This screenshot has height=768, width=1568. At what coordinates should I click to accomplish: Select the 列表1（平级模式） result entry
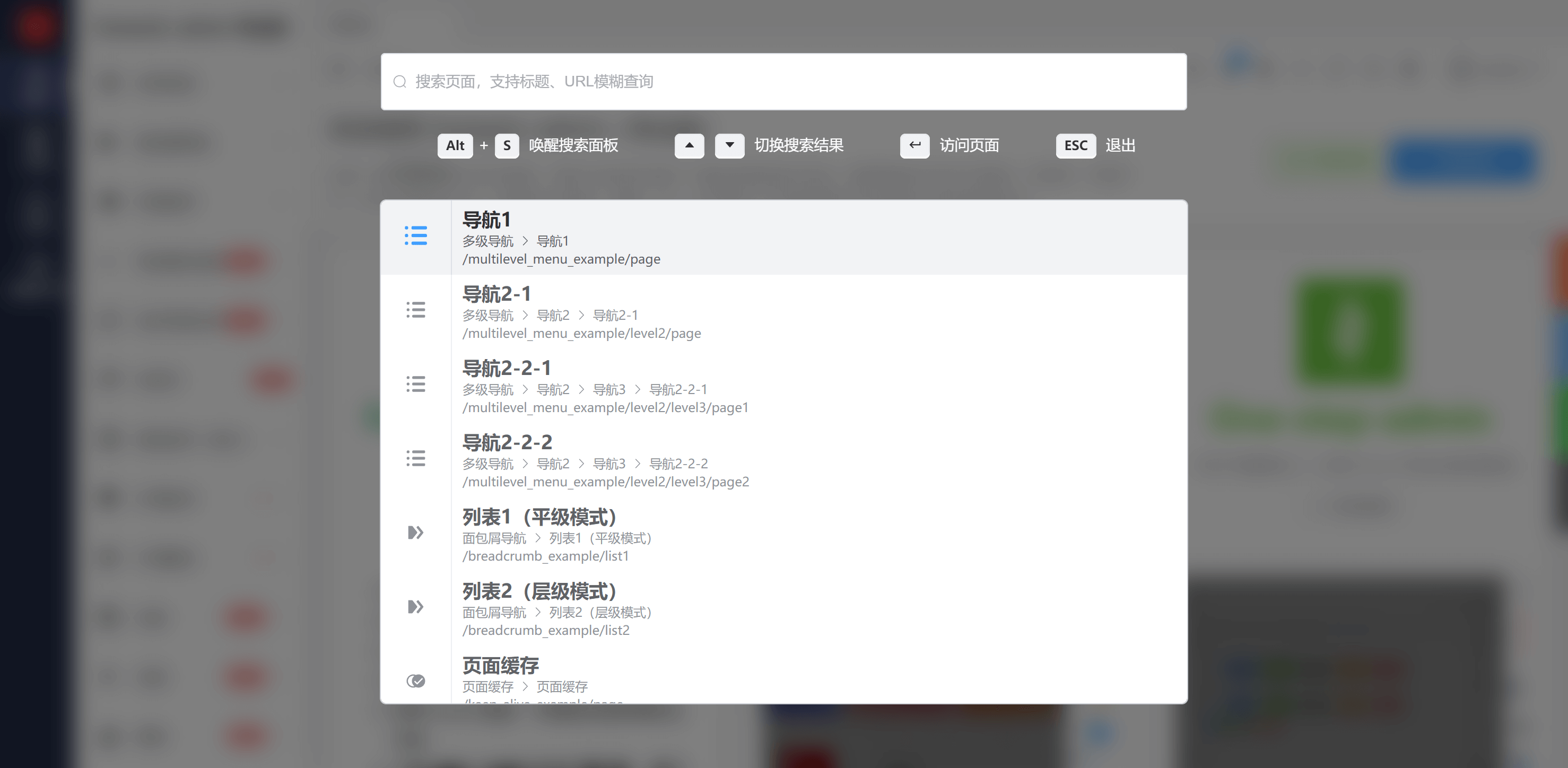point(539,517)
